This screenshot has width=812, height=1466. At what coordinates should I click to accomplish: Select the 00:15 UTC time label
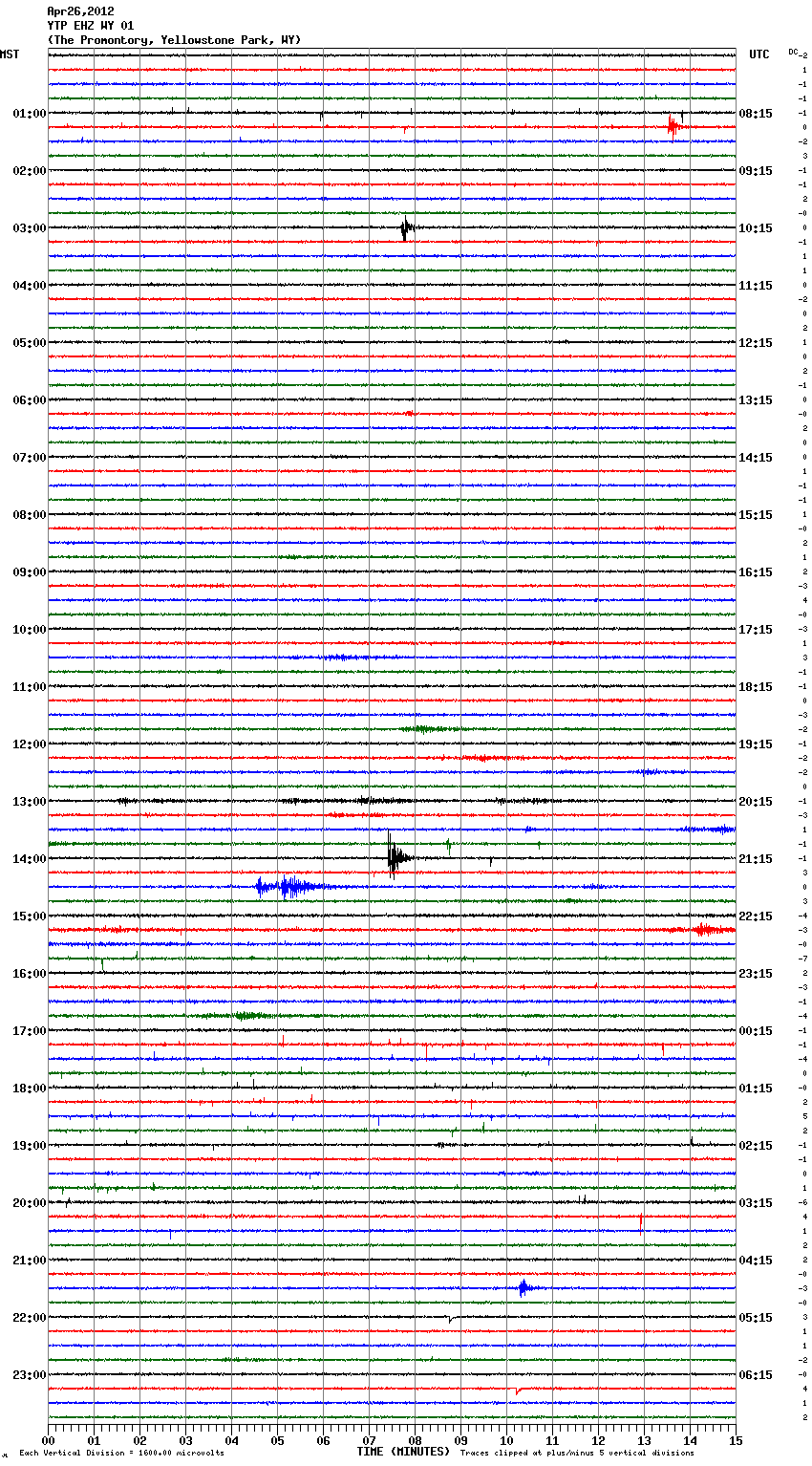coord(756,1031)
